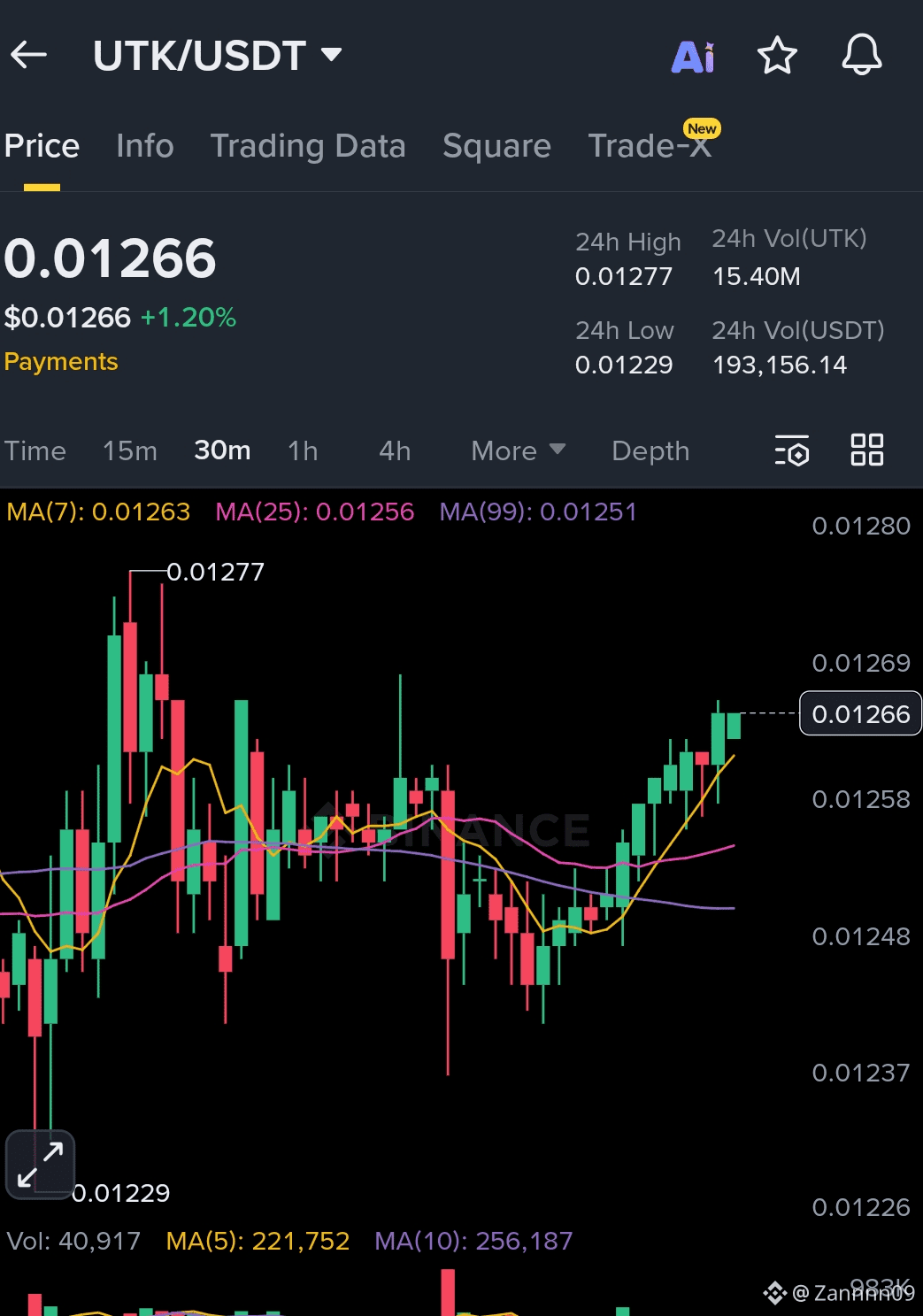
Task: Expand the More intervals dropdown
Action: click(517, 450)
